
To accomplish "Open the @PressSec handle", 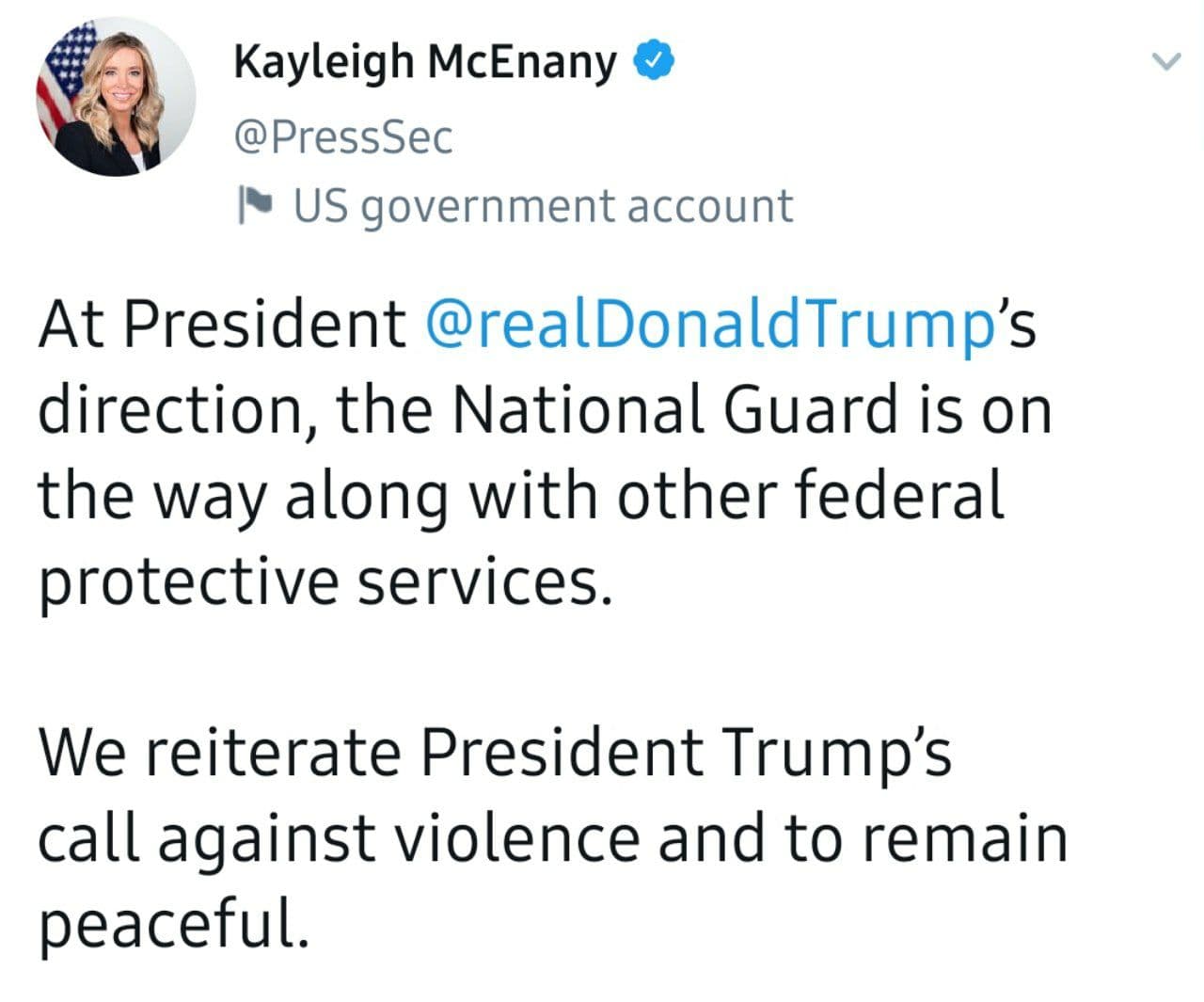I will pos(342,137).
